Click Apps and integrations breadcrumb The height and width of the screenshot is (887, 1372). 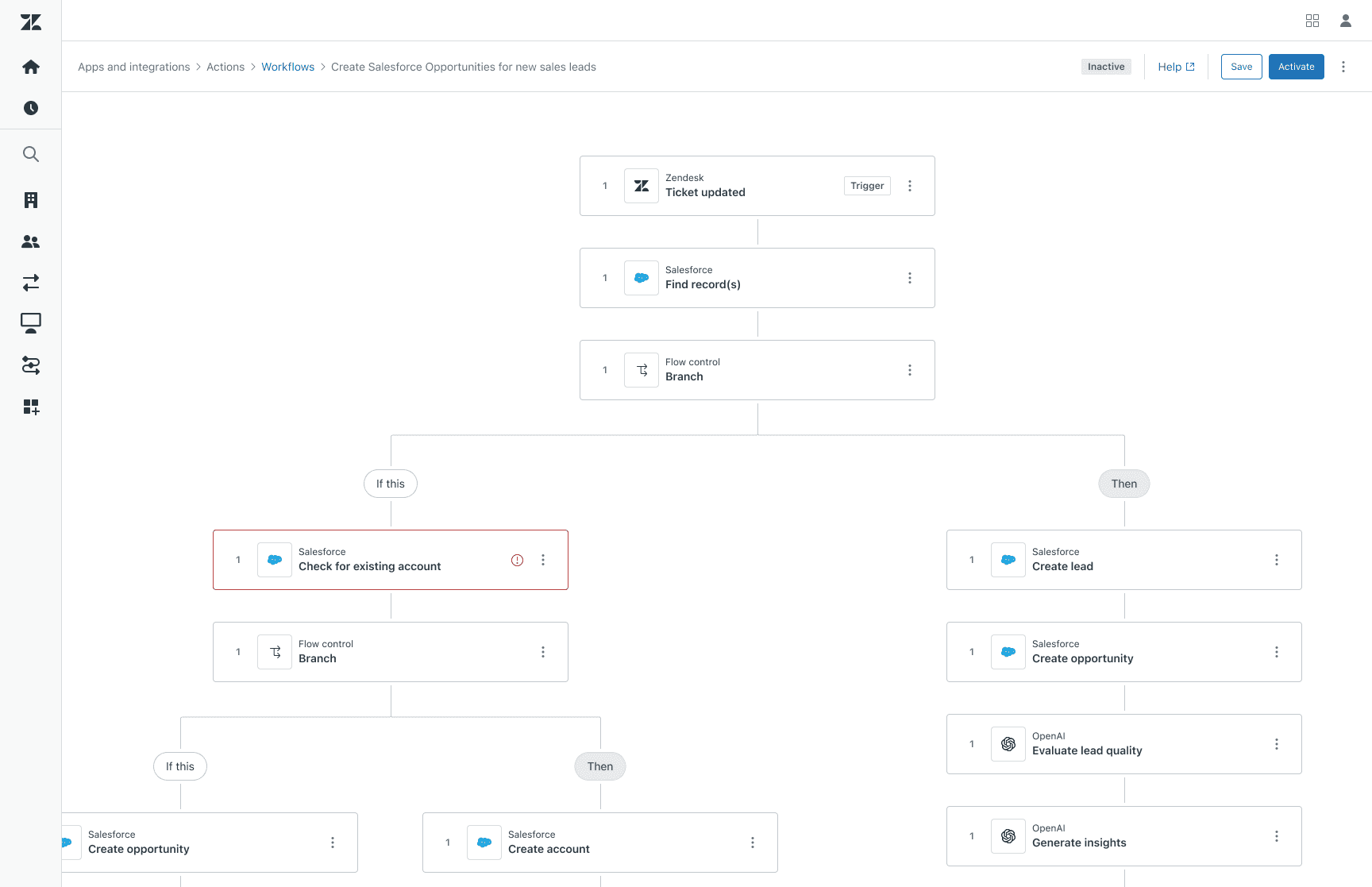(x=134, y=67)
